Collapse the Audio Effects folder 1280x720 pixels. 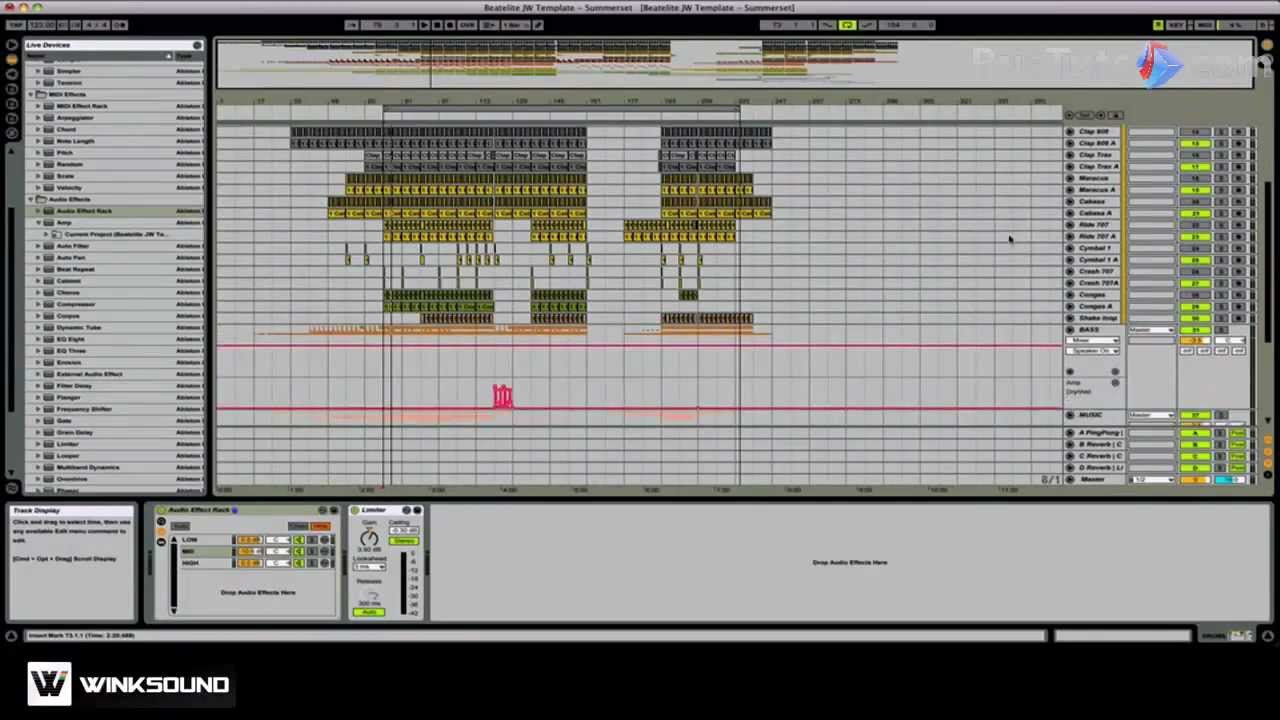pyautogui.click(x=30, y=199)
